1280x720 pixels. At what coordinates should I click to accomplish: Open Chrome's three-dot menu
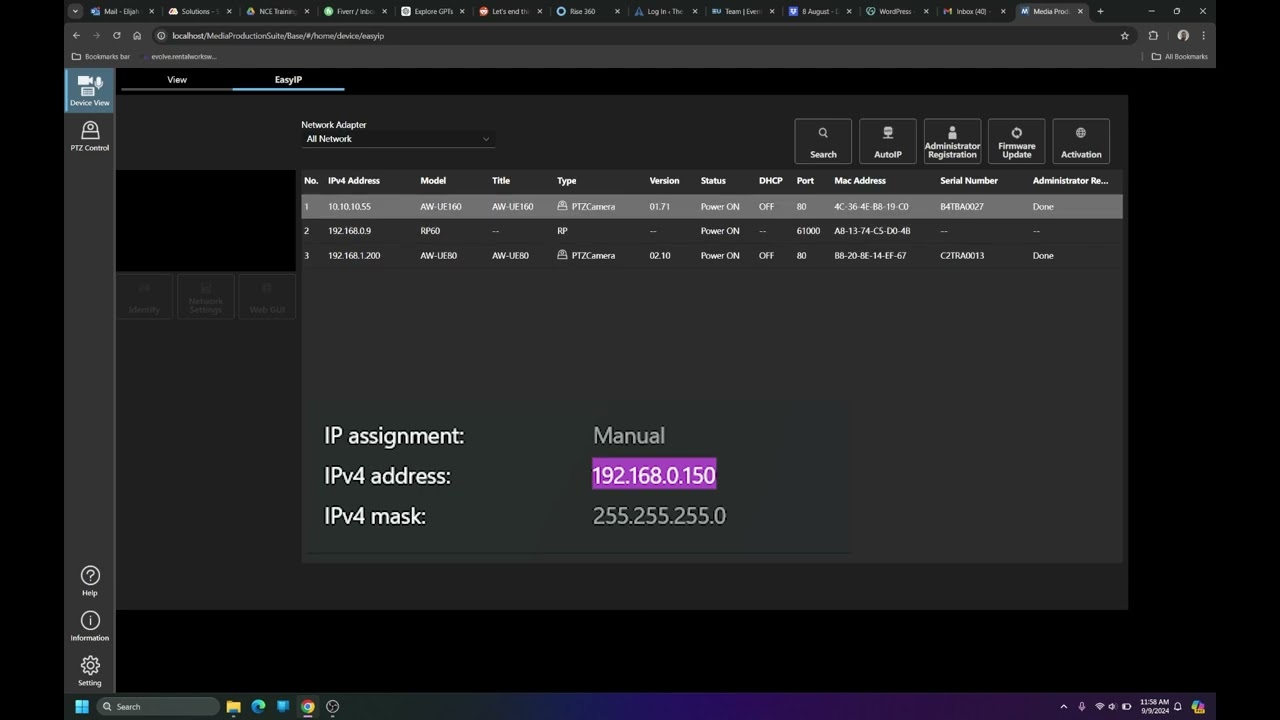[1203, 35]
